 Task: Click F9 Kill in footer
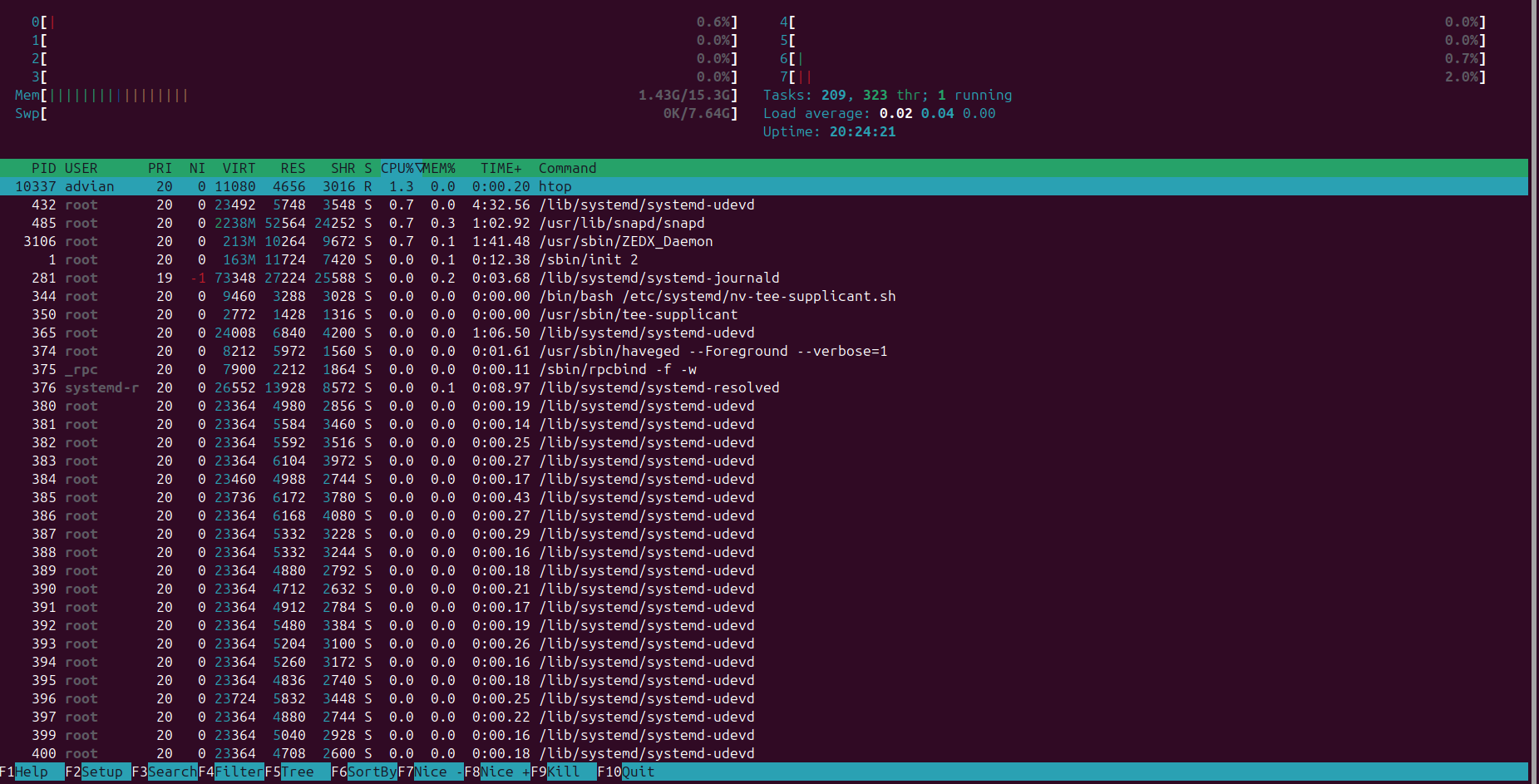point(555,772)
